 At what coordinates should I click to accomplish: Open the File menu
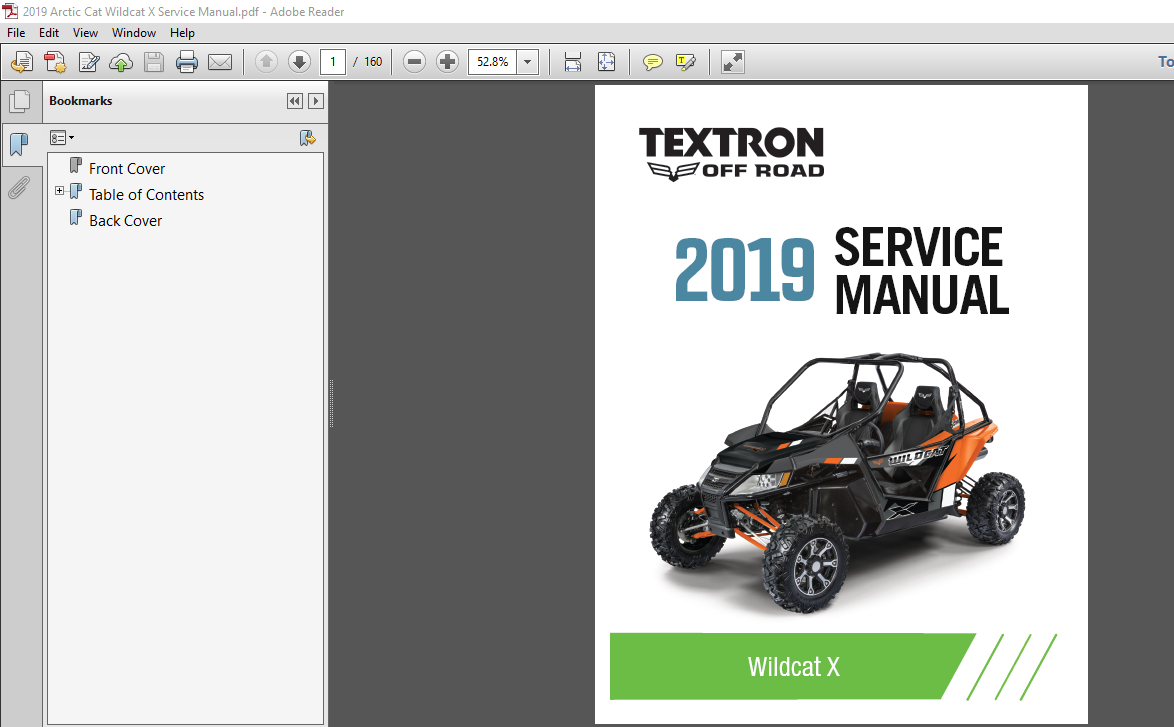(x=16, y=33)
